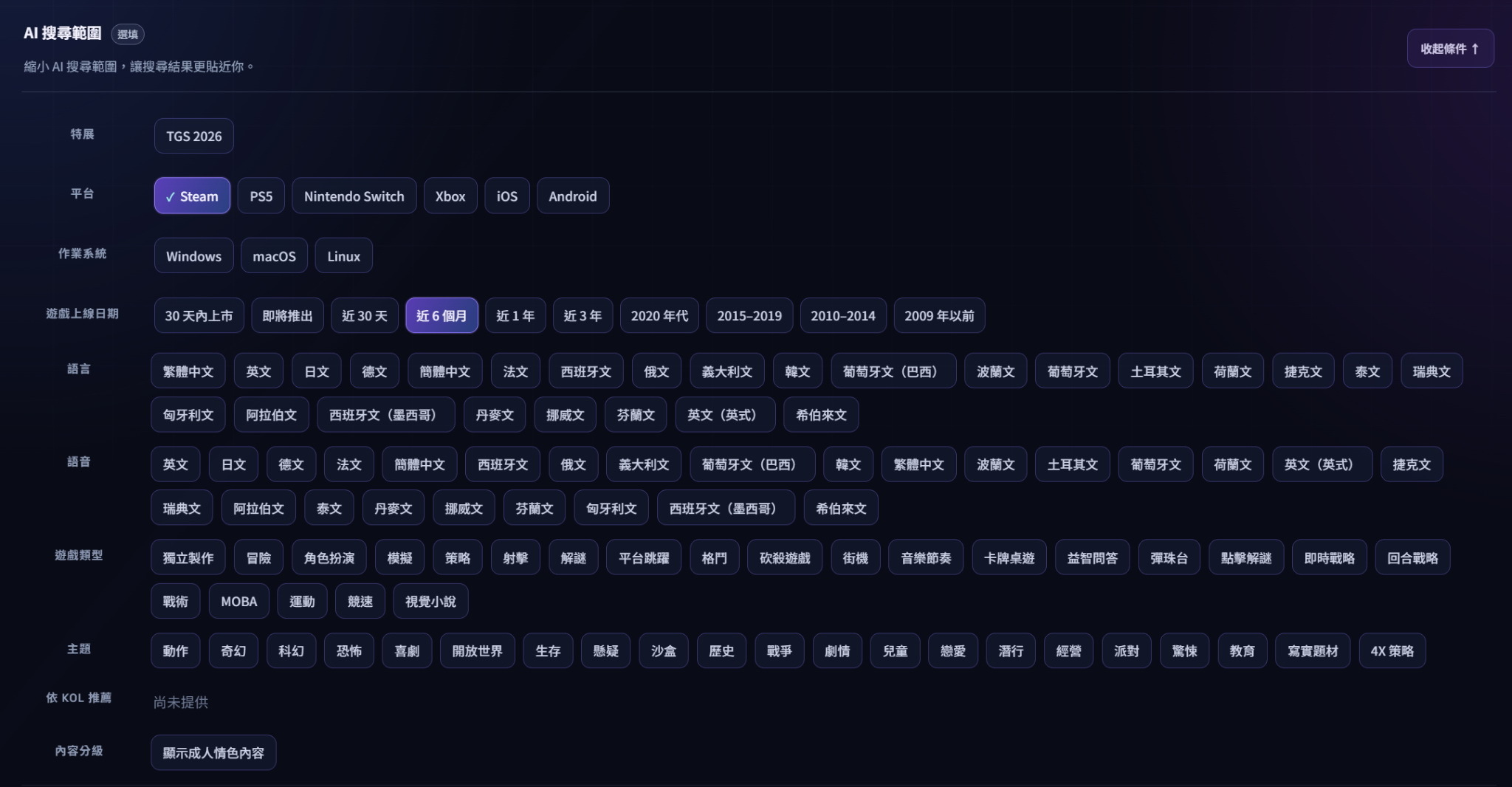The image size is (1512, 787).
Task: Choose Linux operating system filter
Action: 343,255
